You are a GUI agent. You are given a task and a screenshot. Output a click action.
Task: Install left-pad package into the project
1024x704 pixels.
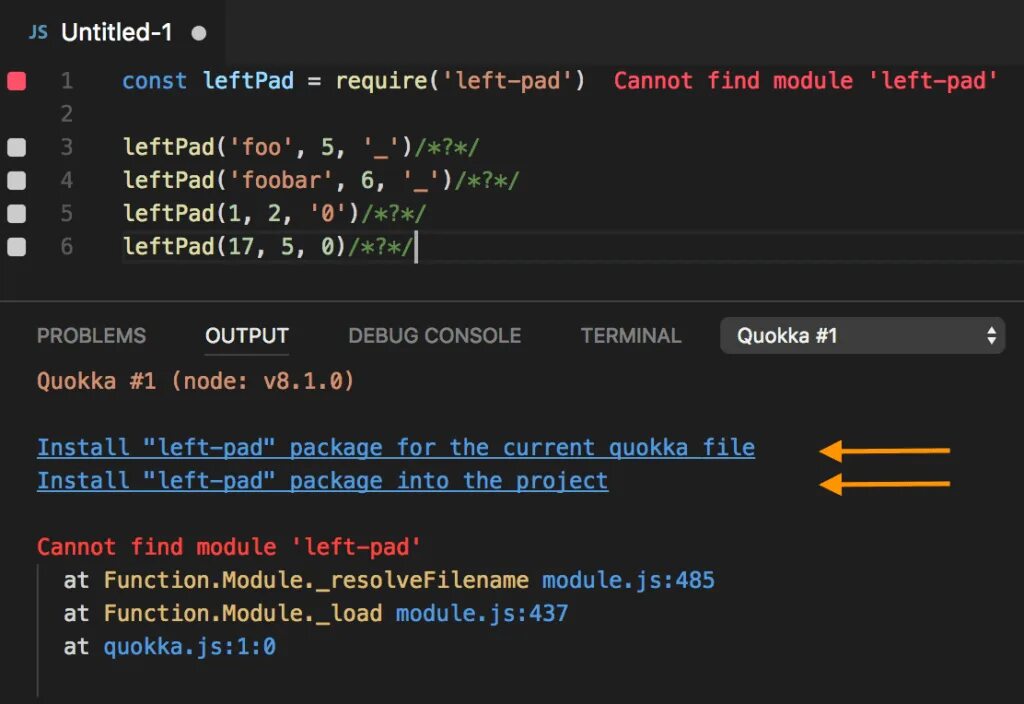click(x=323, y=481)
